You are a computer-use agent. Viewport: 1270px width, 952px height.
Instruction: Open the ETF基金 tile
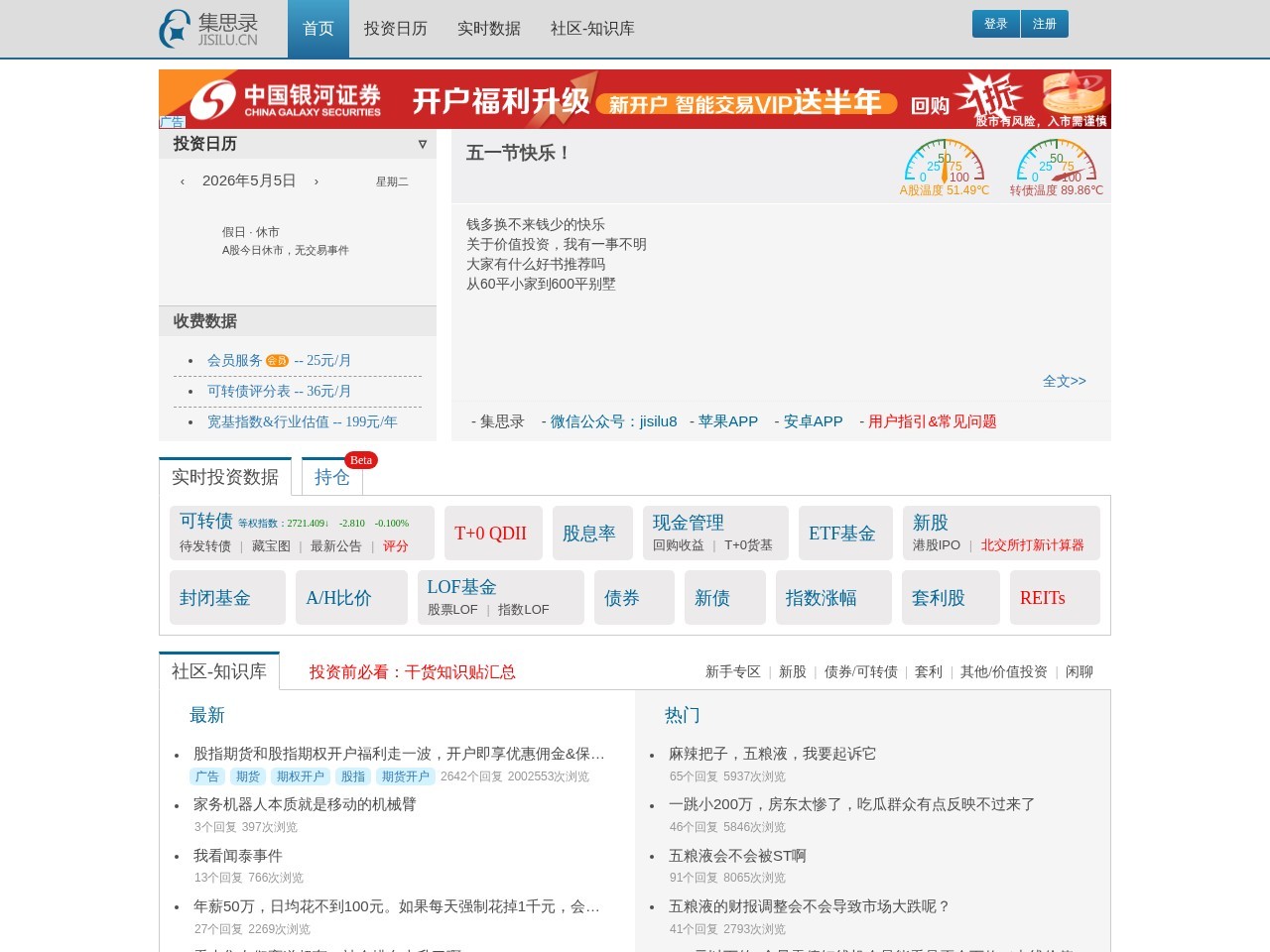845,534
